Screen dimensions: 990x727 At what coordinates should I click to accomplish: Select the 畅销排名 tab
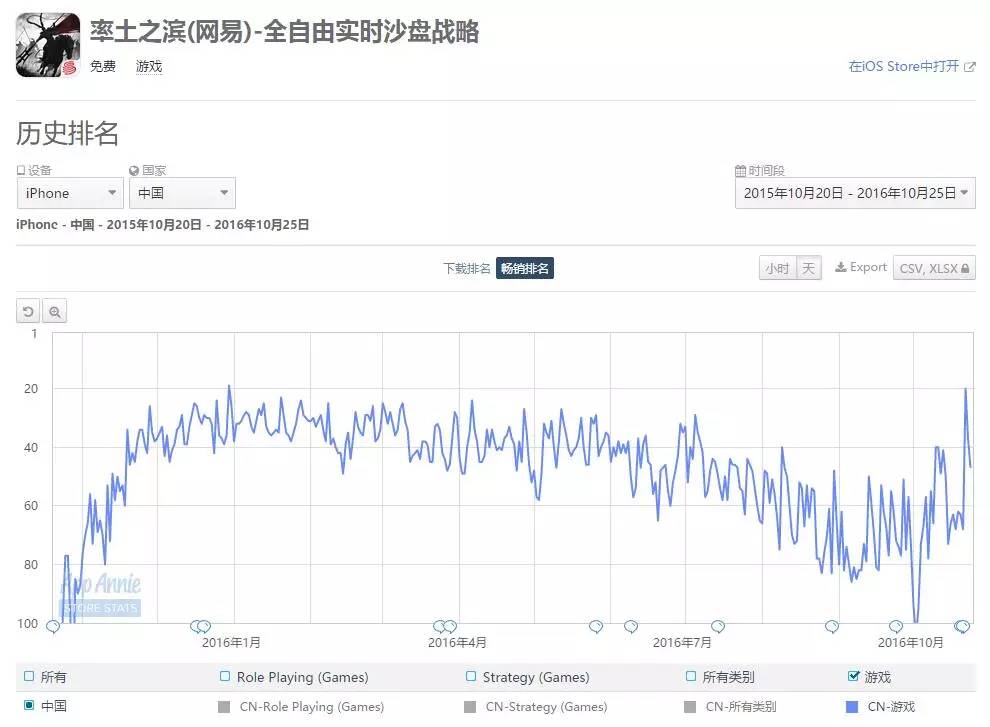[525, 268]
